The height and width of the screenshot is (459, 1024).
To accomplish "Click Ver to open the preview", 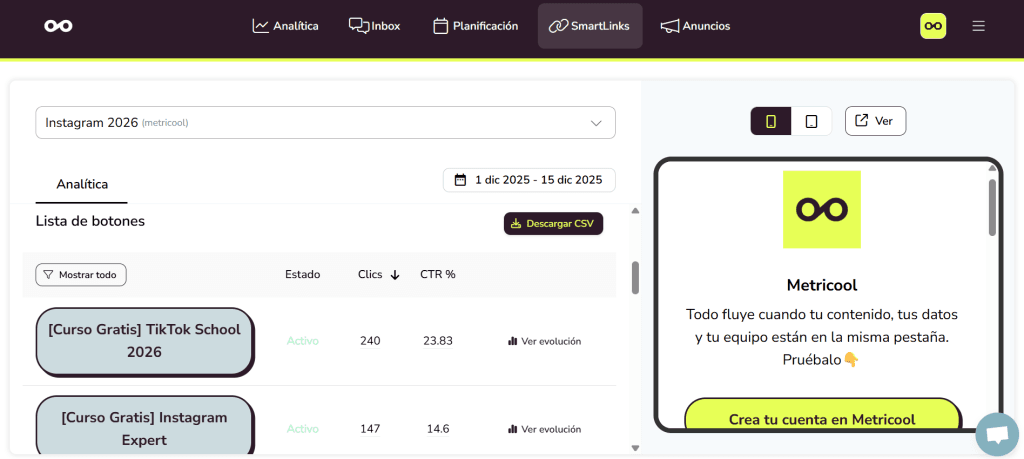I will [x=875, y=121].
